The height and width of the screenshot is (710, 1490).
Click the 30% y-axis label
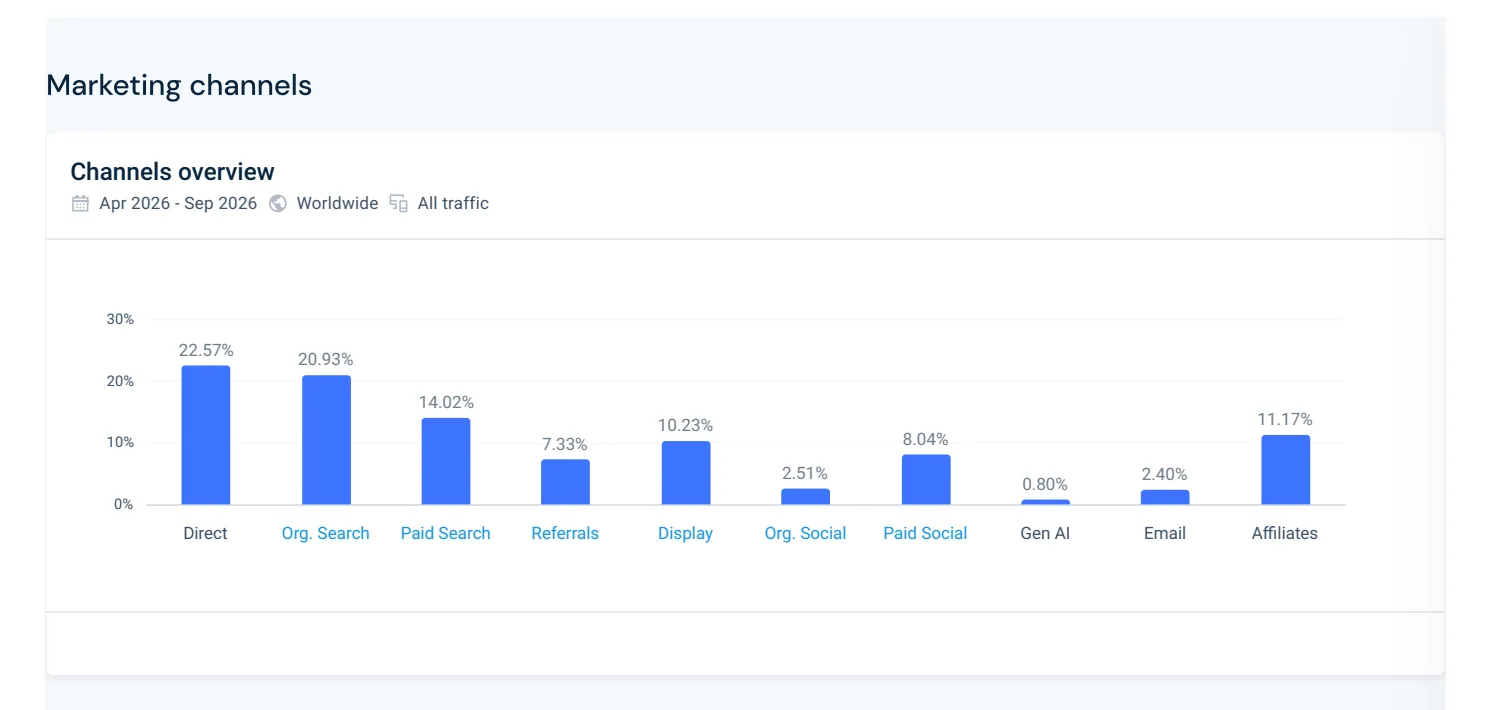tap(120, 319)
